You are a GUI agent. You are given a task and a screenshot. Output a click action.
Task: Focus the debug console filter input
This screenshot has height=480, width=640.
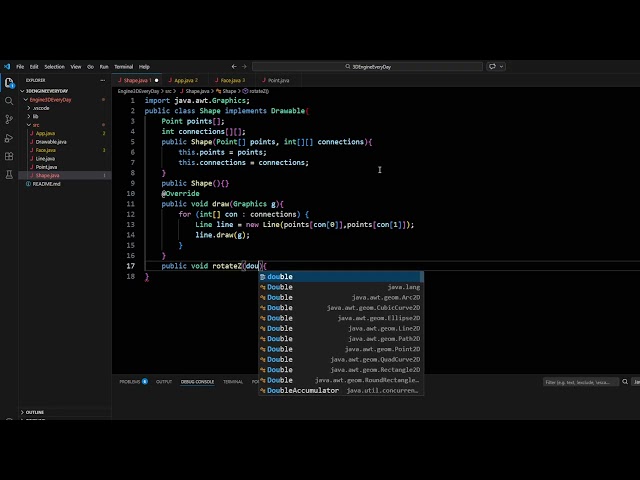pos(580,382)
